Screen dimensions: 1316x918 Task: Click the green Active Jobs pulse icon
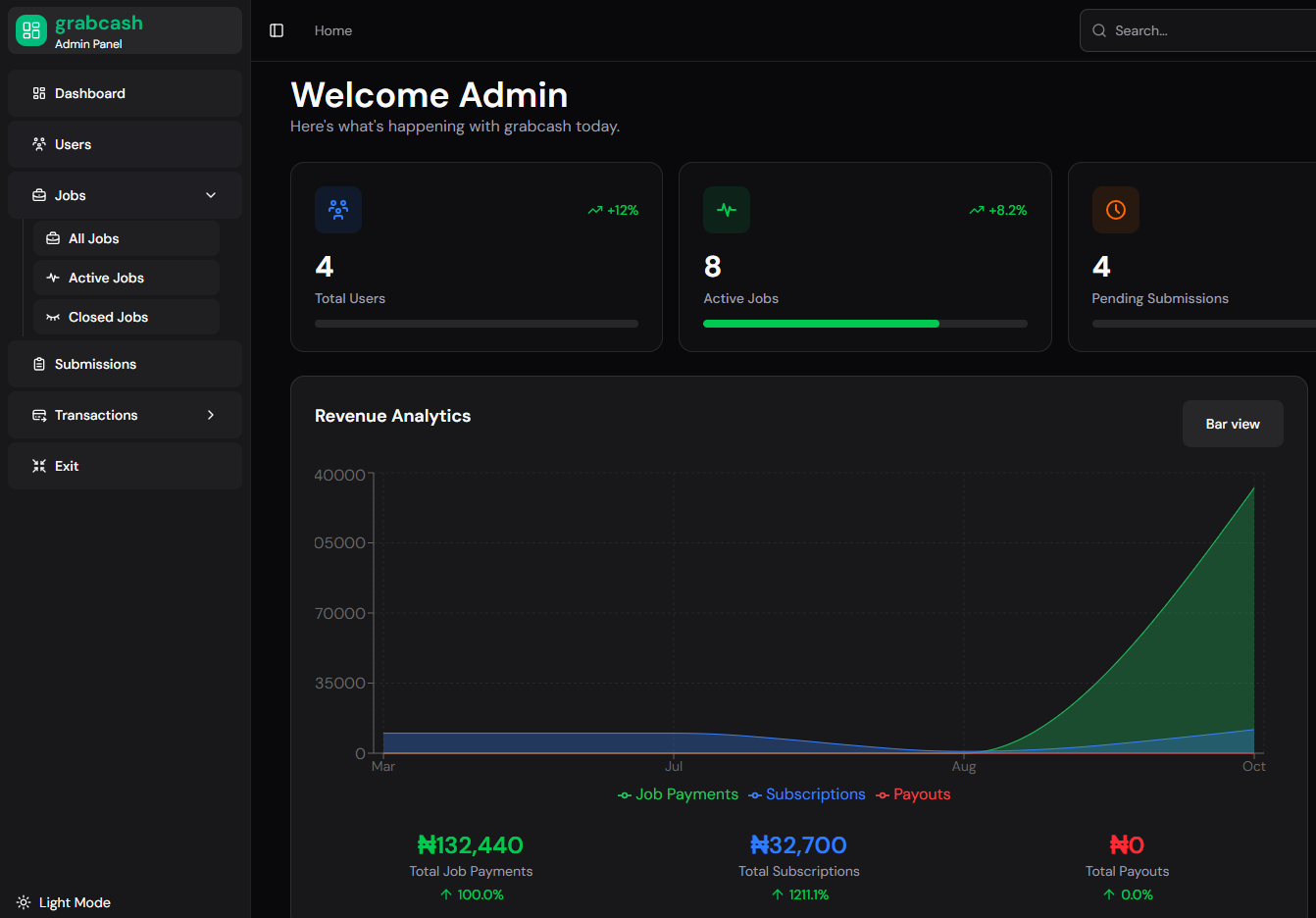point(726,209)
